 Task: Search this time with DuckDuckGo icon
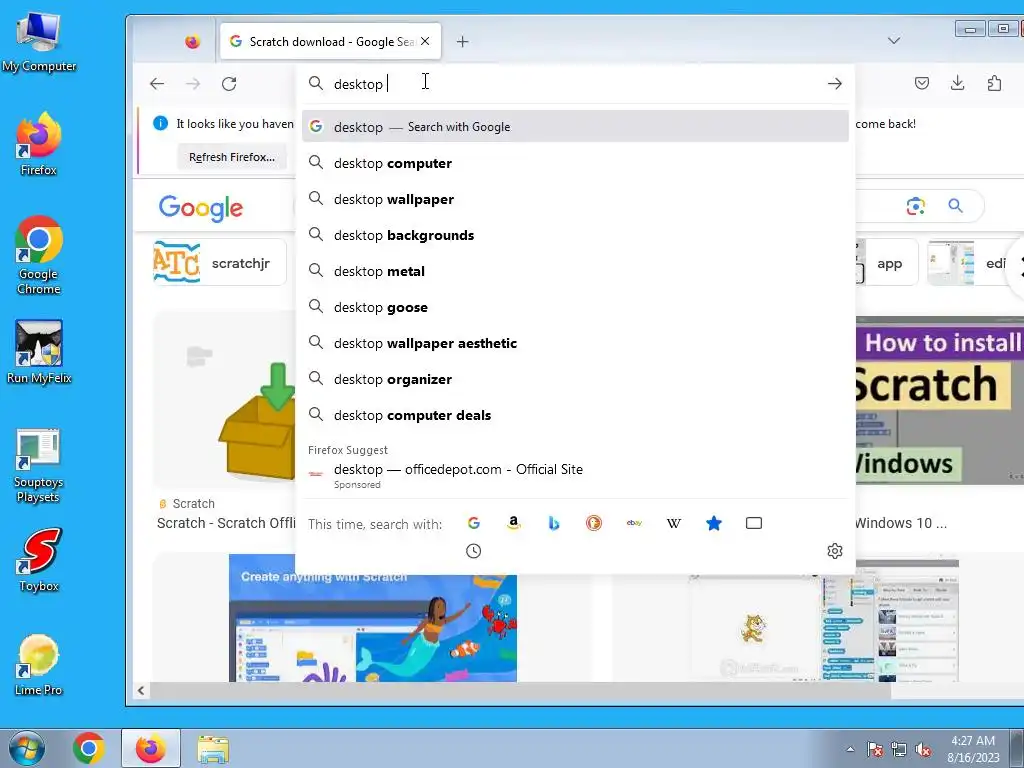pos(594,523)
